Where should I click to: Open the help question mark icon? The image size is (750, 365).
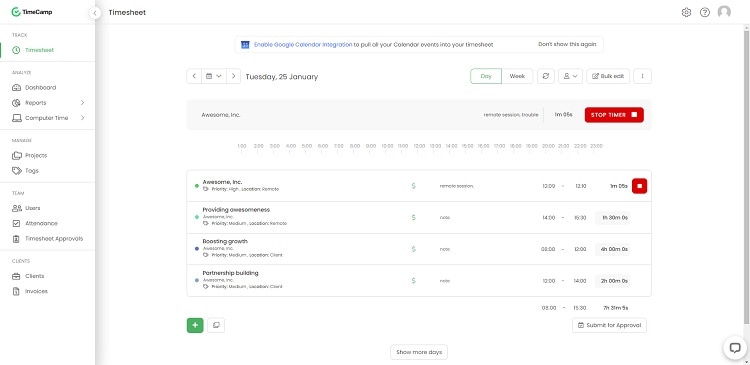coord(705,12)
